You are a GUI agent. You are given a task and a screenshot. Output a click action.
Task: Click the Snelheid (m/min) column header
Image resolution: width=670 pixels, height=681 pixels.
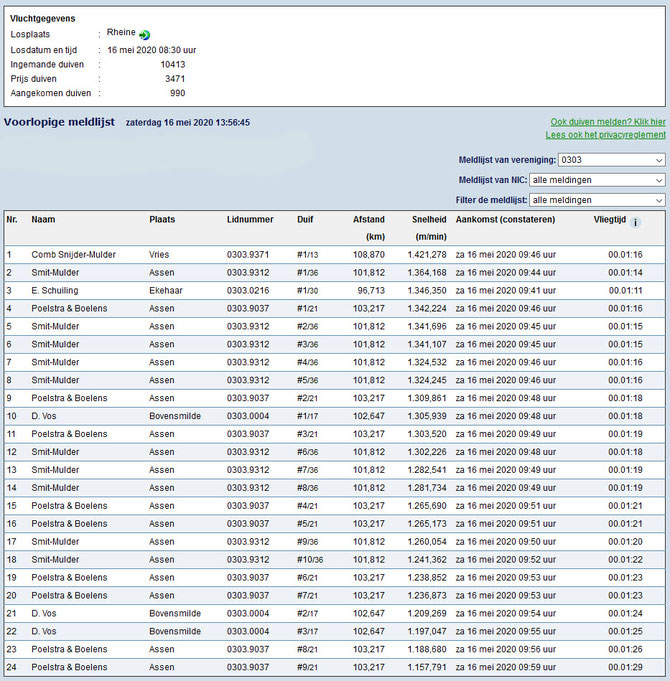(x=429, y=228)
